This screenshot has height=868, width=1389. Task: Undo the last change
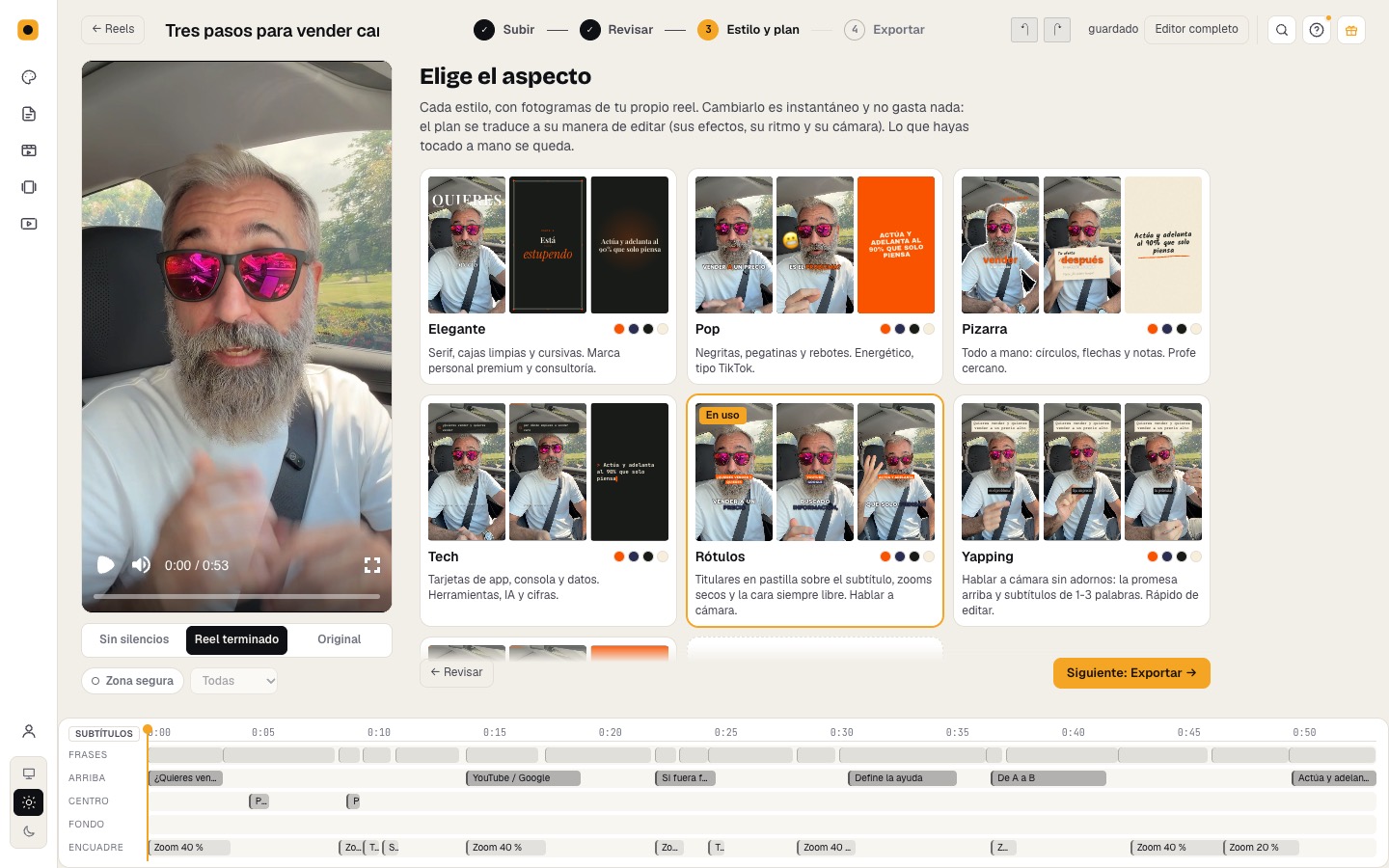tap(1024, 30)
